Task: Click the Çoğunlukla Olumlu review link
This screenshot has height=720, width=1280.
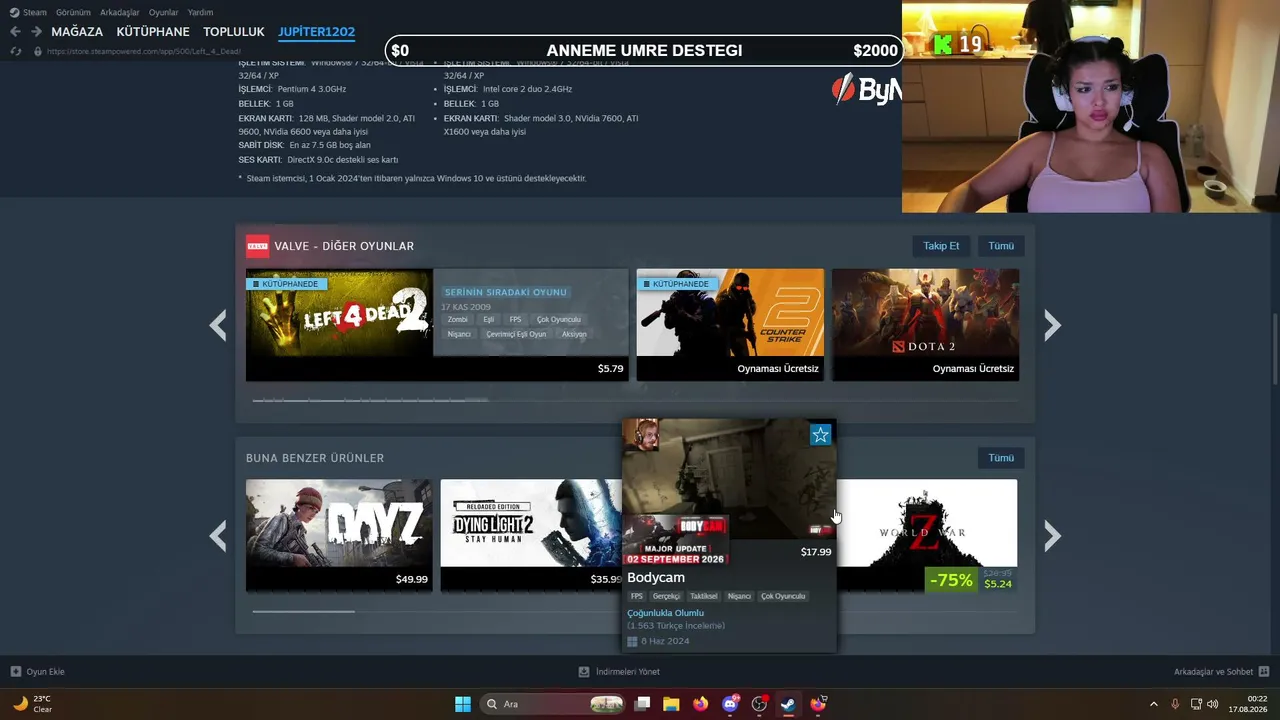Action: click(x=665, y=613)
